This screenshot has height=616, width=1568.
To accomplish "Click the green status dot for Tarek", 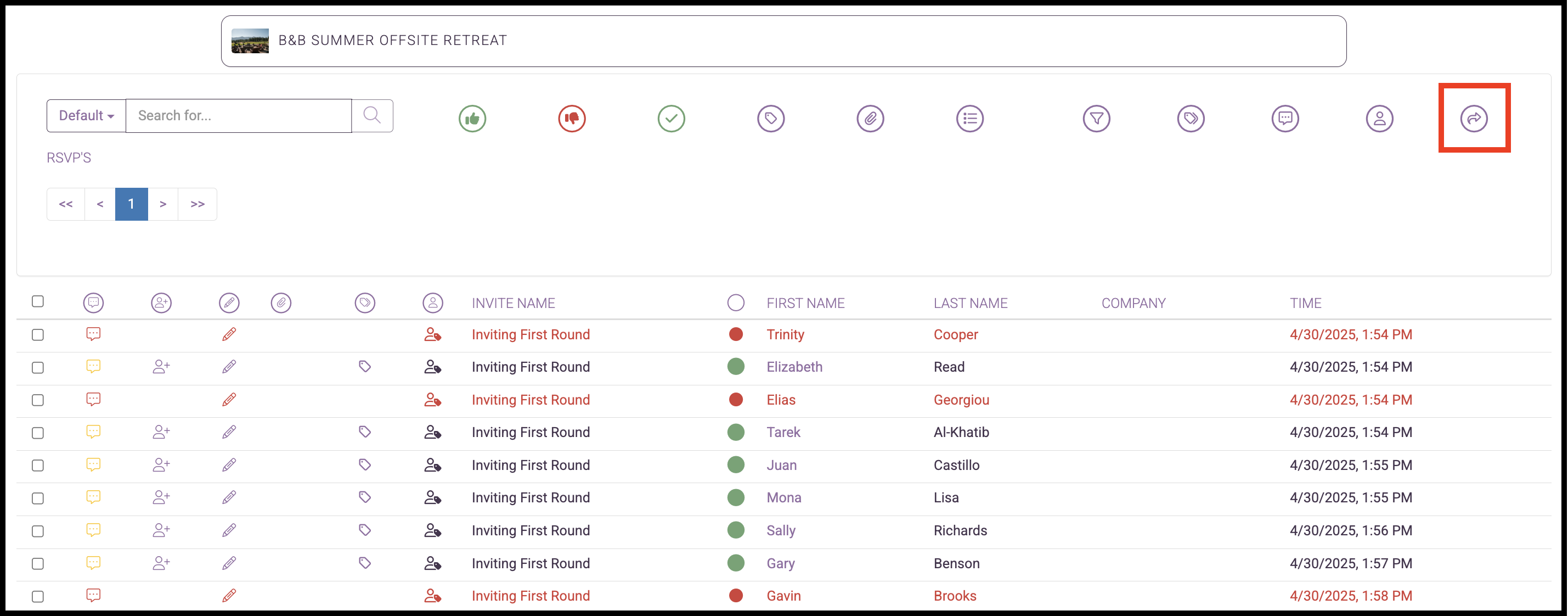I will point(736,432).
